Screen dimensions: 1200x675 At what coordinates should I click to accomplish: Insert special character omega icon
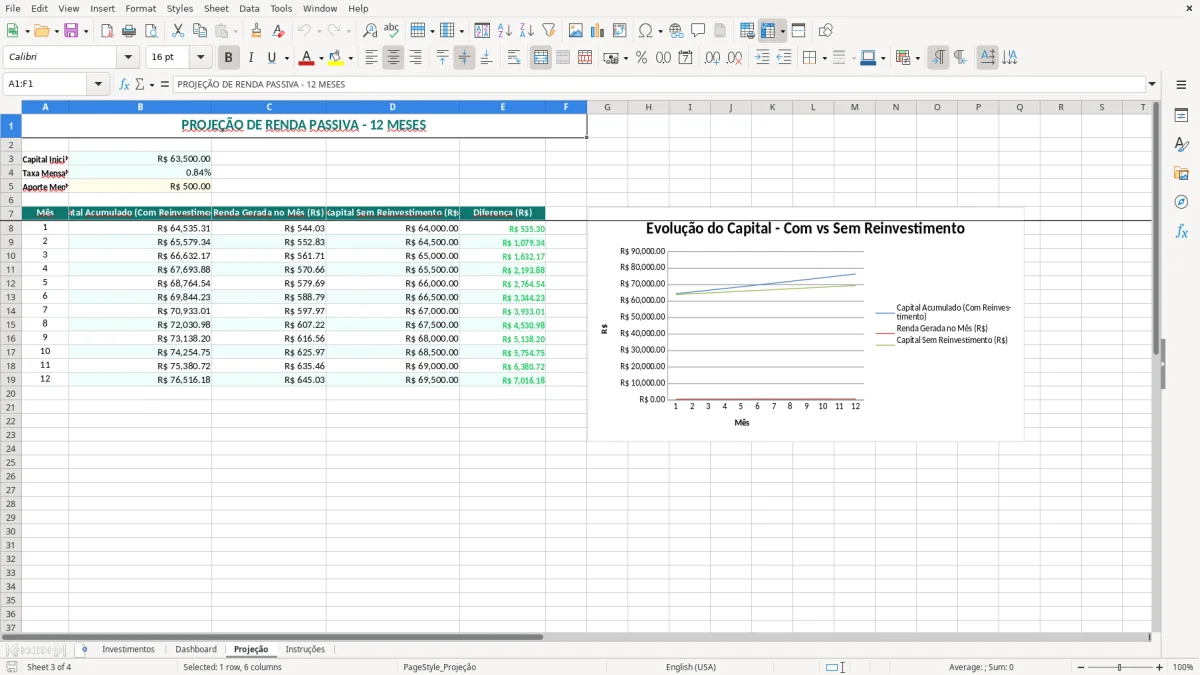(645, 31)
